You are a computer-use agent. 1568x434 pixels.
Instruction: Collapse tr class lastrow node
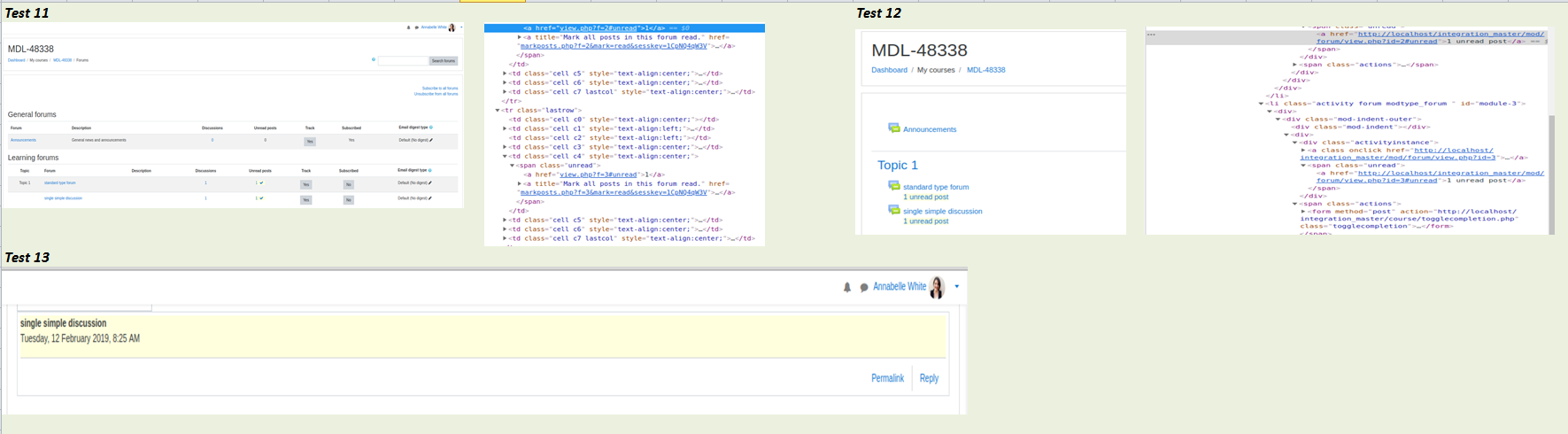tap(498, 111)
